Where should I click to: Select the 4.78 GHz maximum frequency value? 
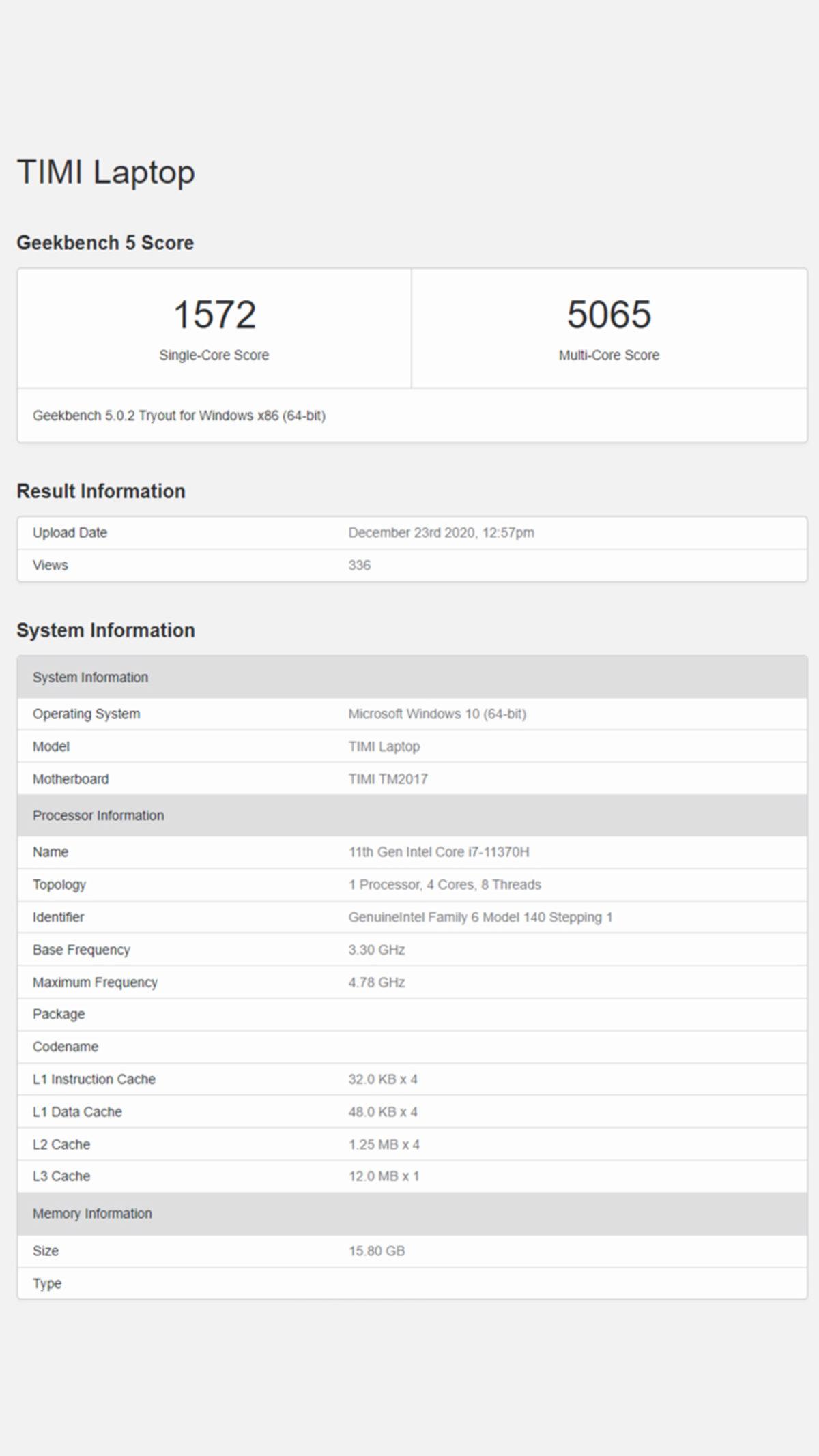coord(377,982)
